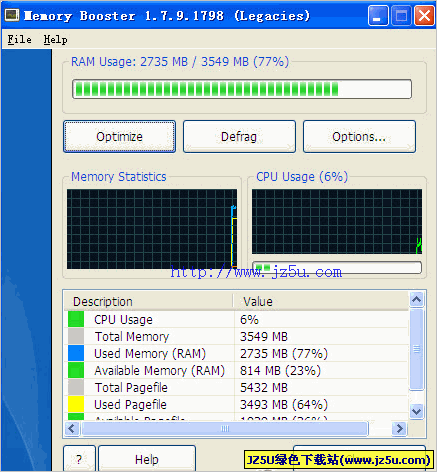
Task: Click the question mark button
Action: (x=79, y=459)
